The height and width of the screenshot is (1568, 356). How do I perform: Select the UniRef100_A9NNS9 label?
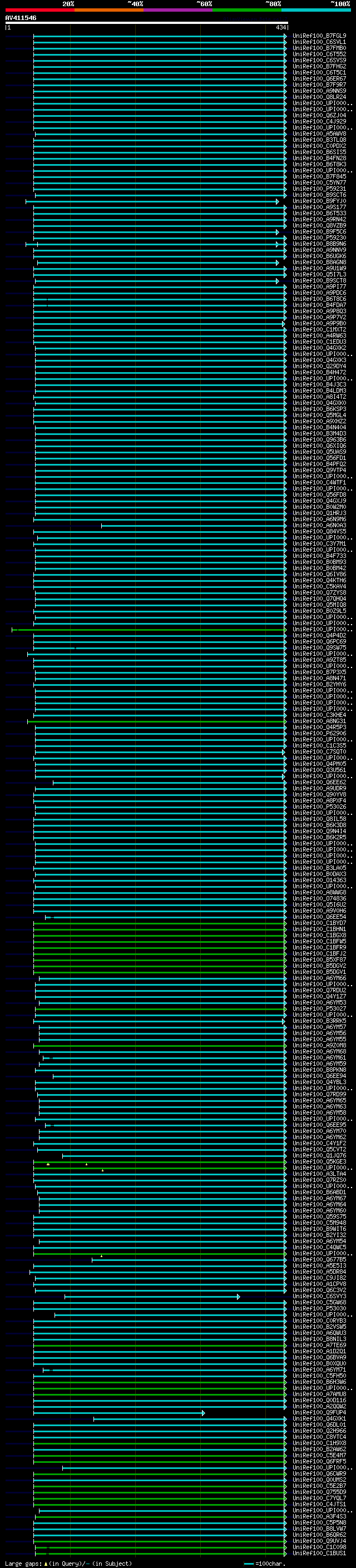[x=319, y=91]
